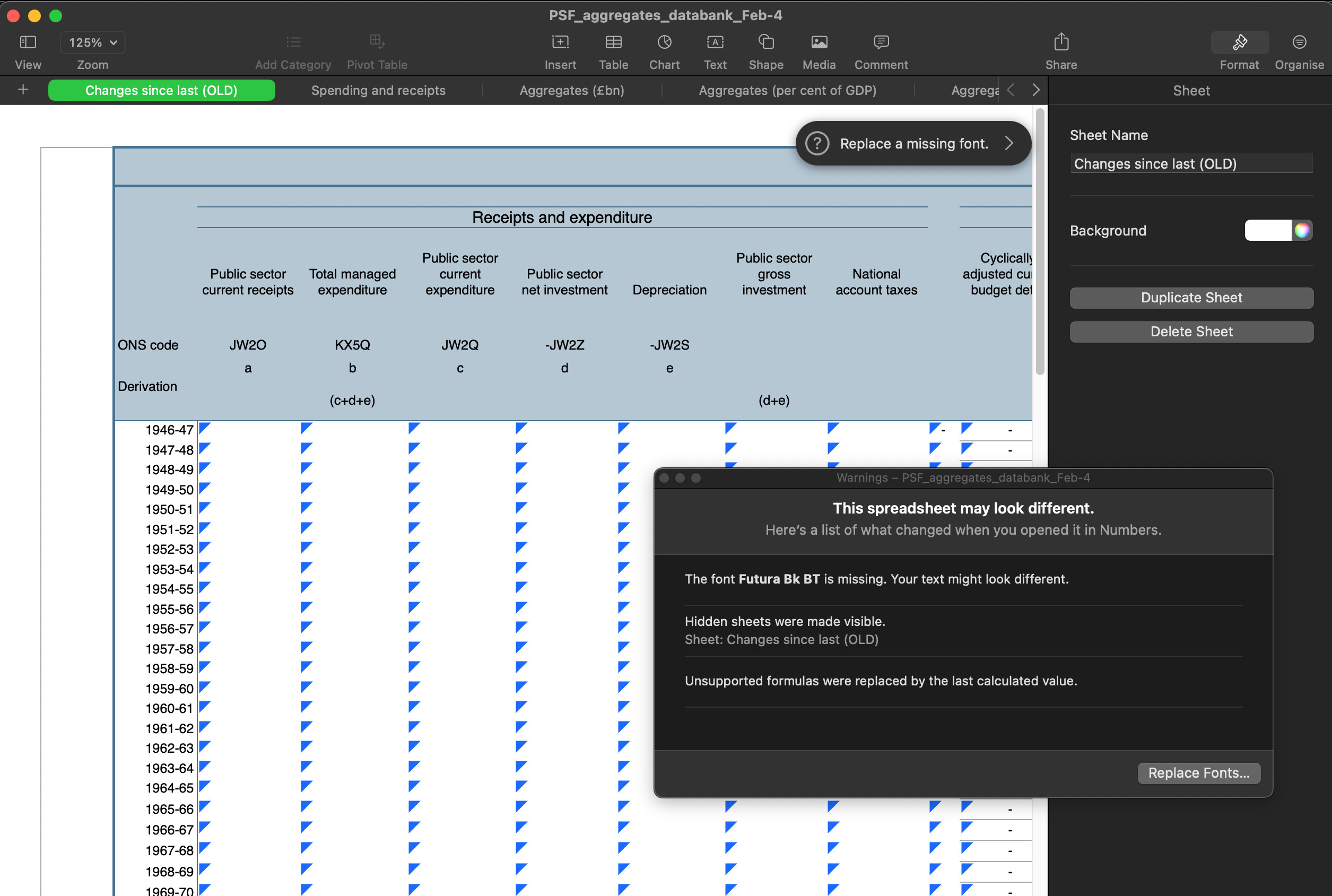
Task: Switch to Spending and receipts tab
Action: [x=378, y=90]
